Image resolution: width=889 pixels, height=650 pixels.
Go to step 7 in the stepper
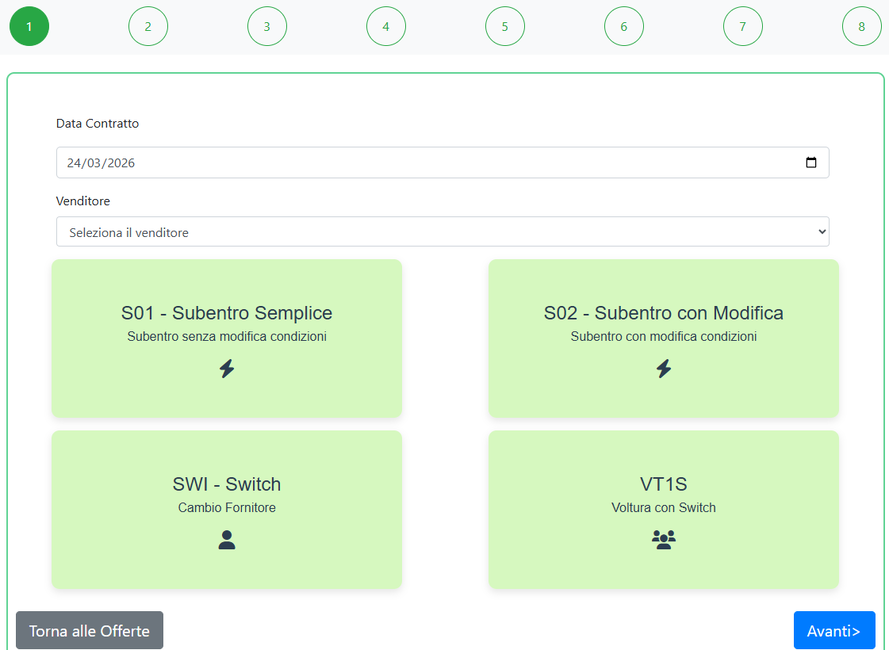click(743, 26)
